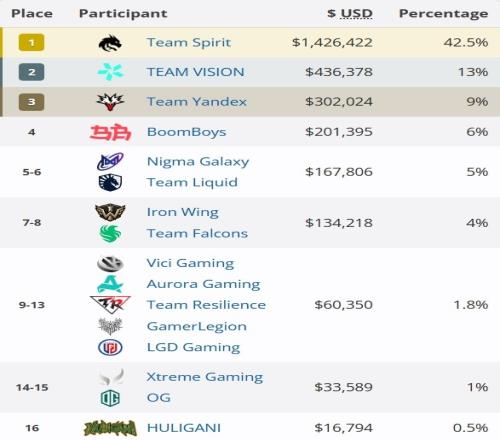Click the Team Liquid horse logo
The image size is (500, 440).
pos(110,183)
